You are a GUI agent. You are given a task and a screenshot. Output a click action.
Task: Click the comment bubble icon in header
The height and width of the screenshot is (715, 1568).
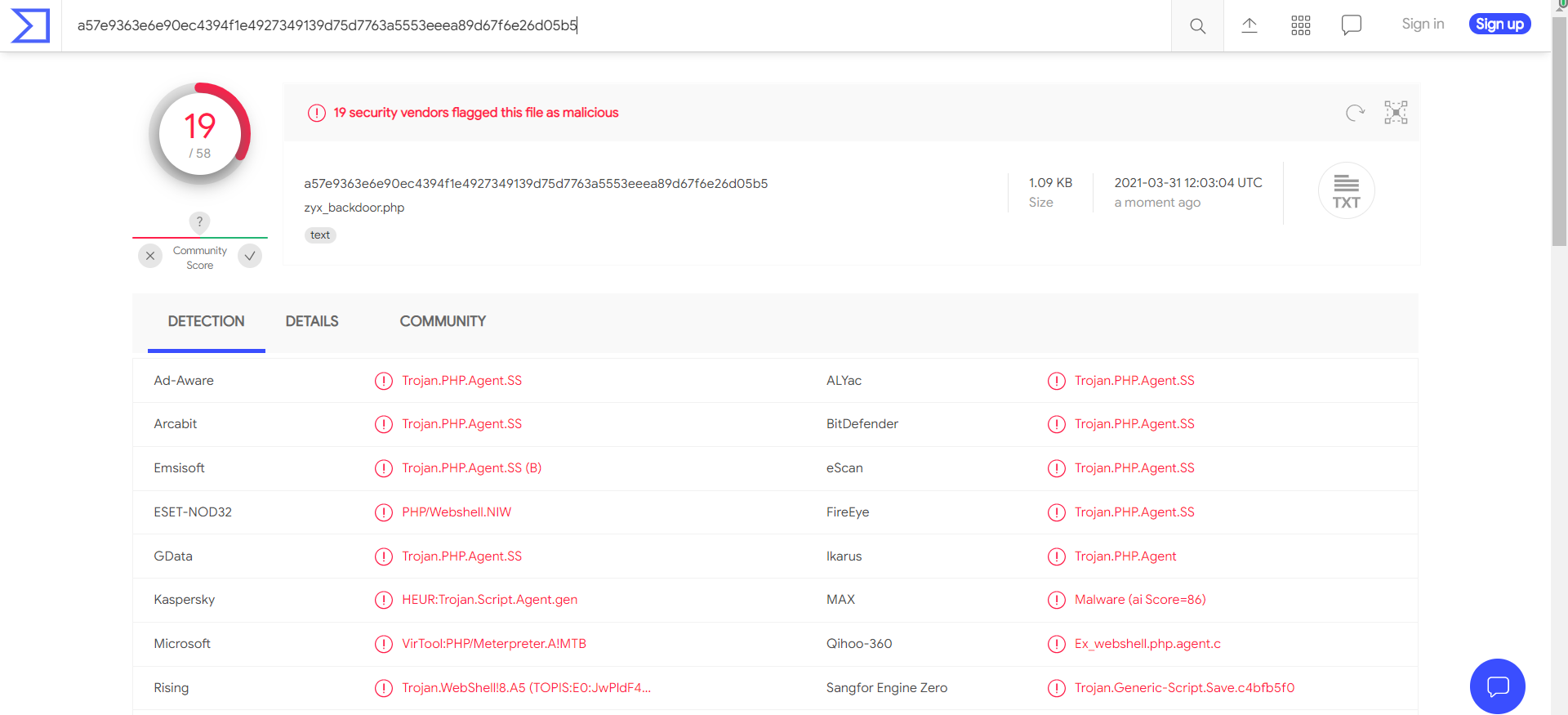tap(1352, 25)
